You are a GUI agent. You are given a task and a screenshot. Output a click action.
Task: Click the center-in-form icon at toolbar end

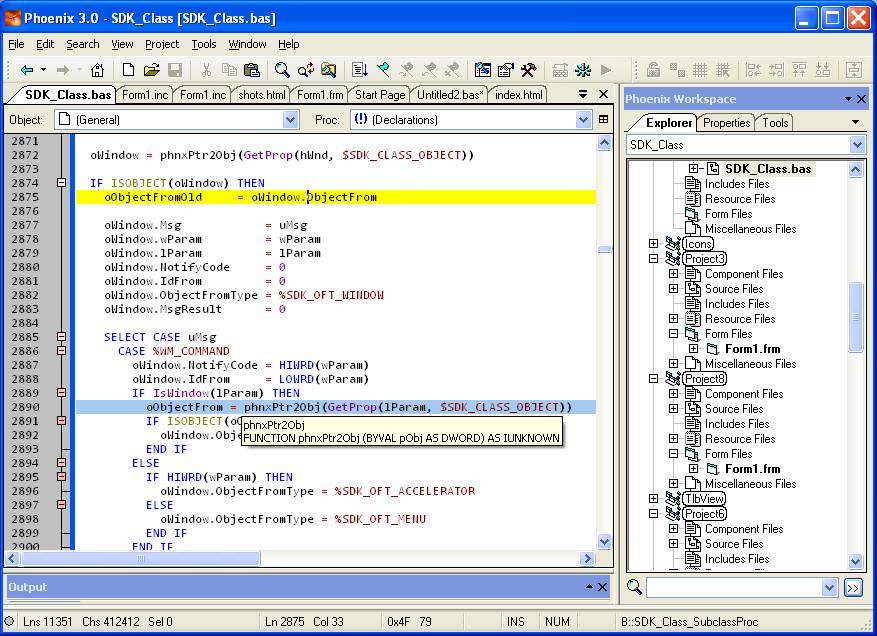click(854, 70)
